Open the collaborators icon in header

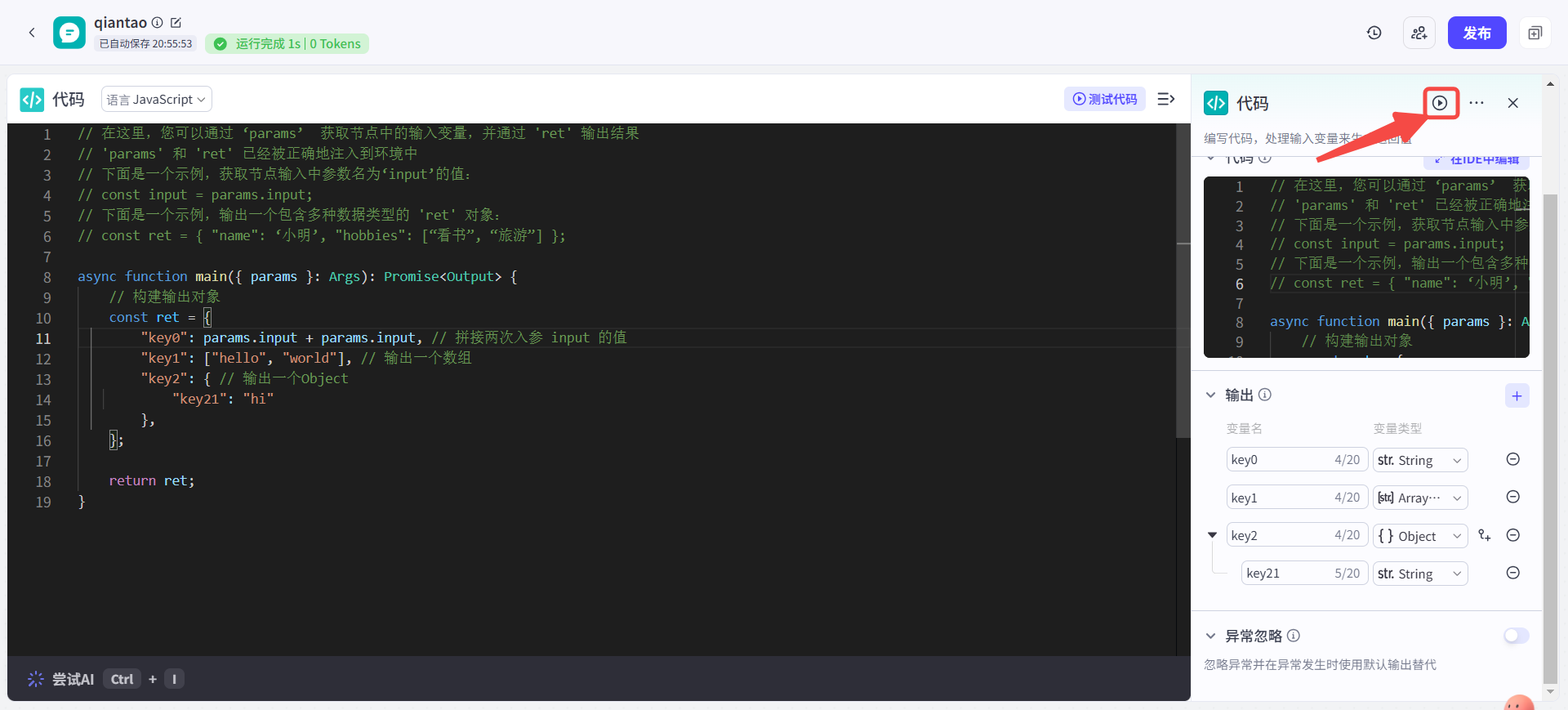click(1419, 33)
